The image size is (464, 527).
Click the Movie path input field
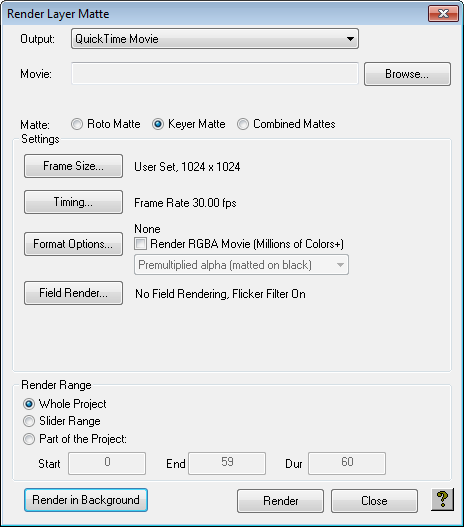click(215, 73)
